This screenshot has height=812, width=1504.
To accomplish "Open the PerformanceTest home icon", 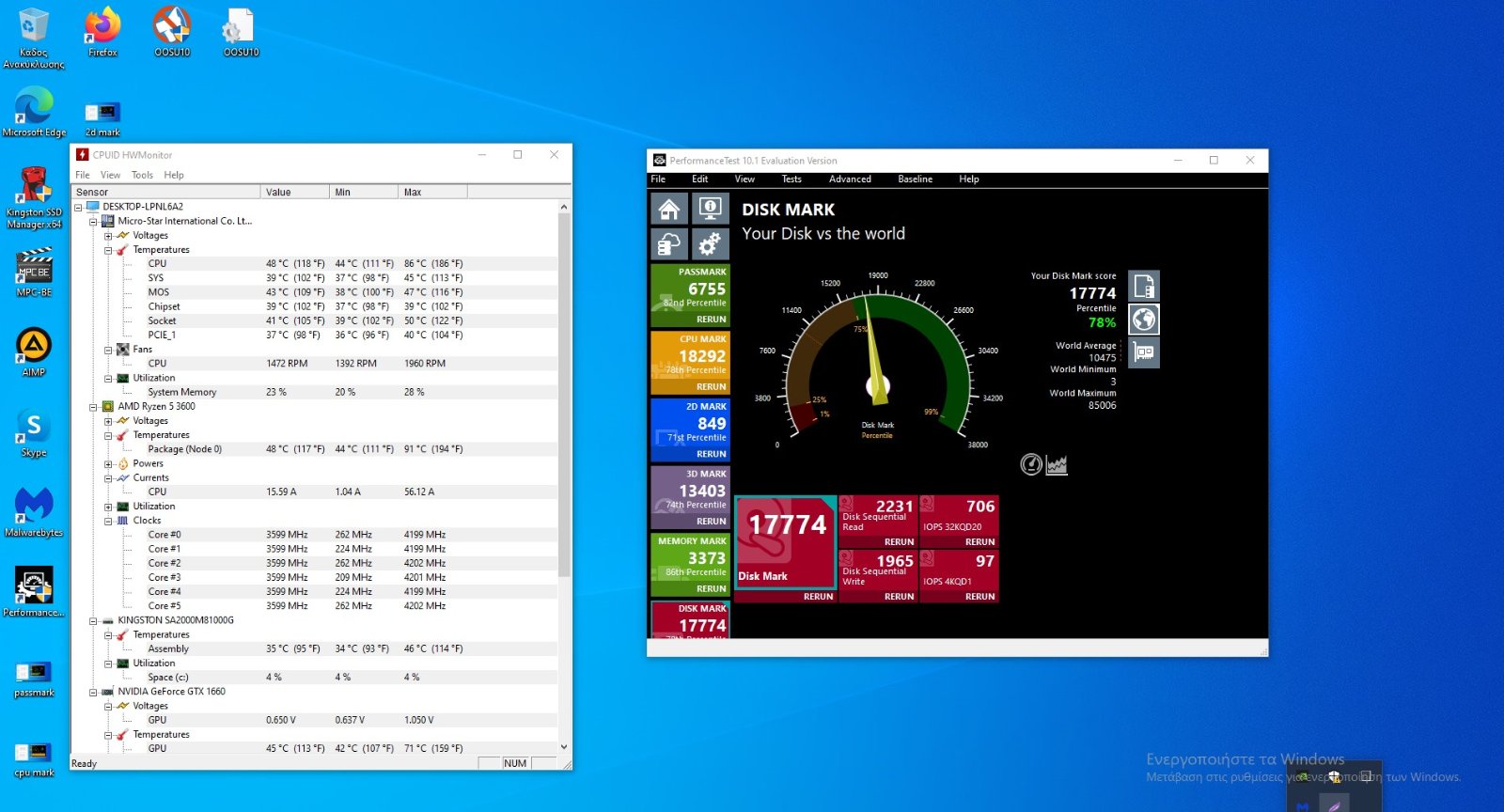I will click(x=668, y=209).
